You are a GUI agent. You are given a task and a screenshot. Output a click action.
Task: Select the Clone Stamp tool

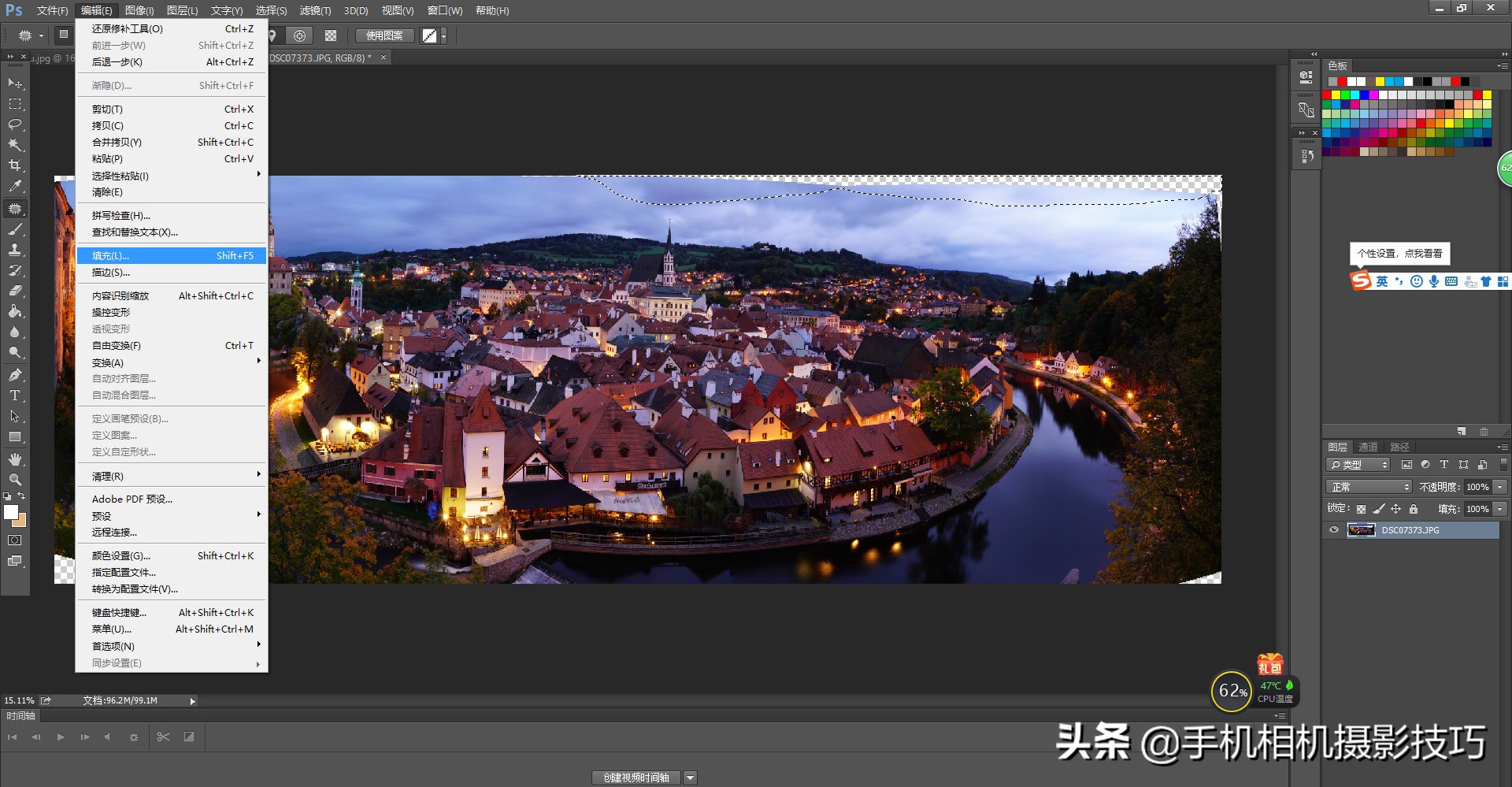15,250
